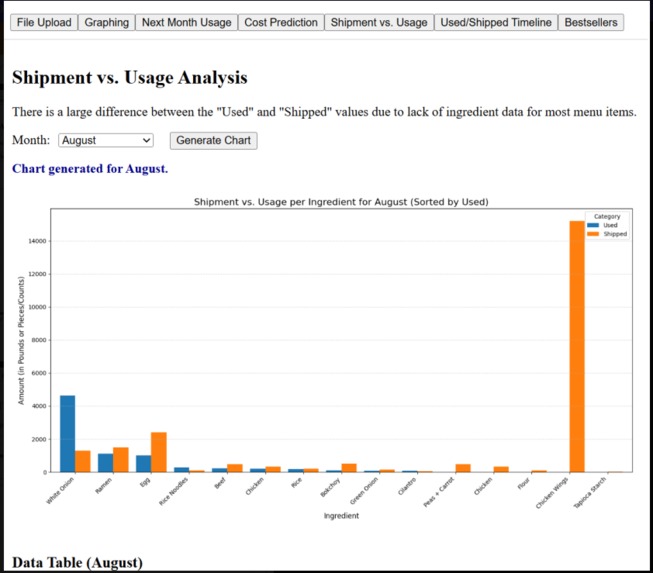Click the orange Bokchoy shipped bar
Screen dimensions: 653x573
pyautogui.click(x=349, y=468)
